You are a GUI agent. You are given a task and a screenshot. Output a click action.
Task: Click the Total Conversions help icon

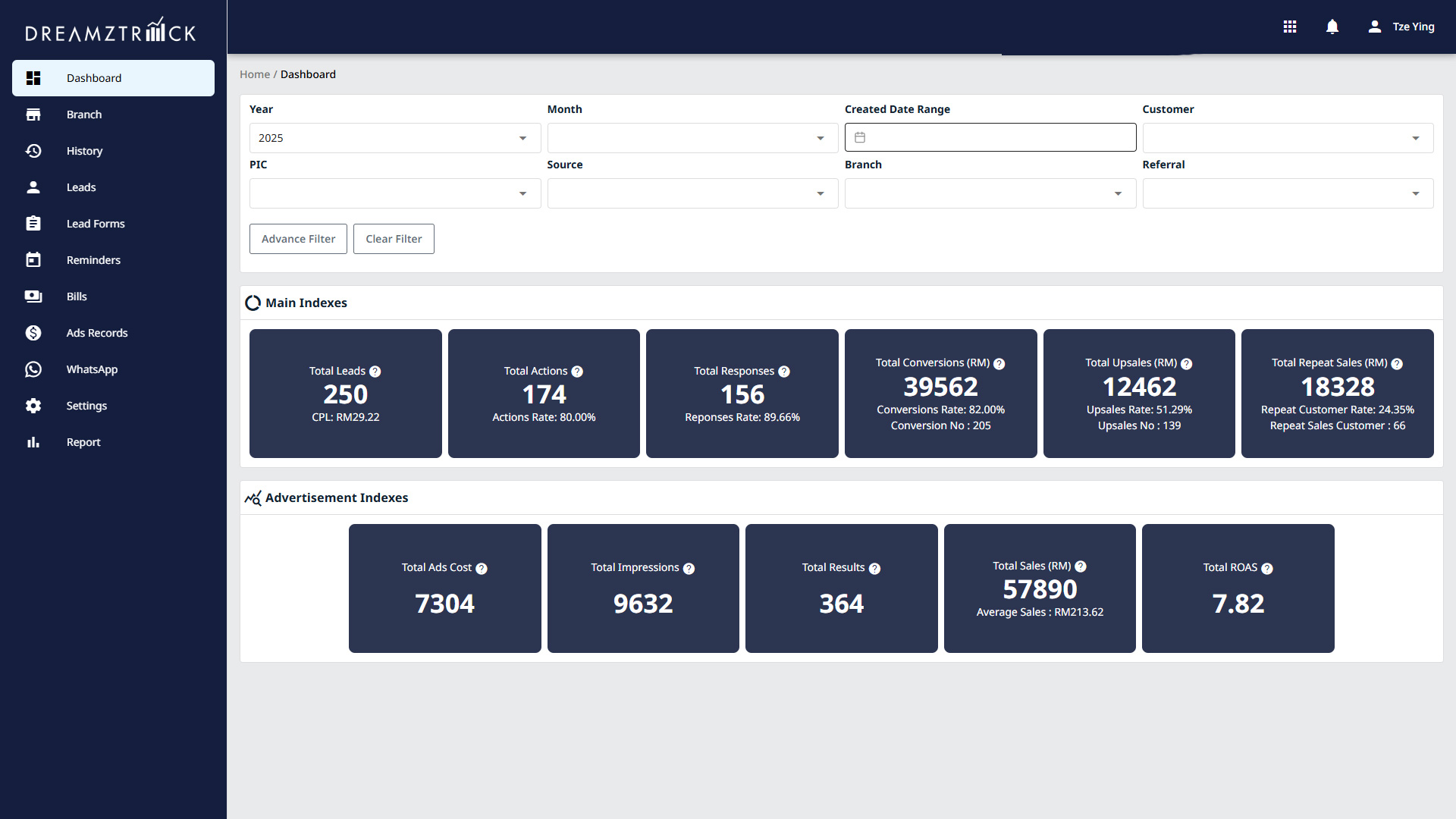click(999, 364)
